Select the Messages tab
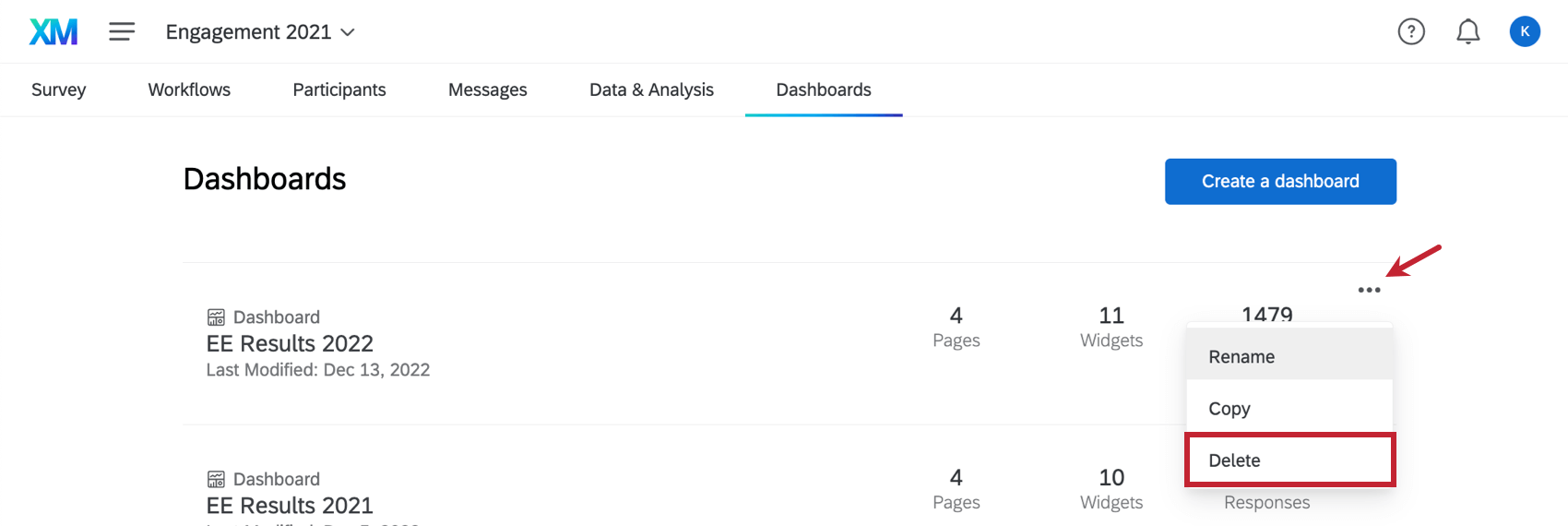 (x=487, y=90)
